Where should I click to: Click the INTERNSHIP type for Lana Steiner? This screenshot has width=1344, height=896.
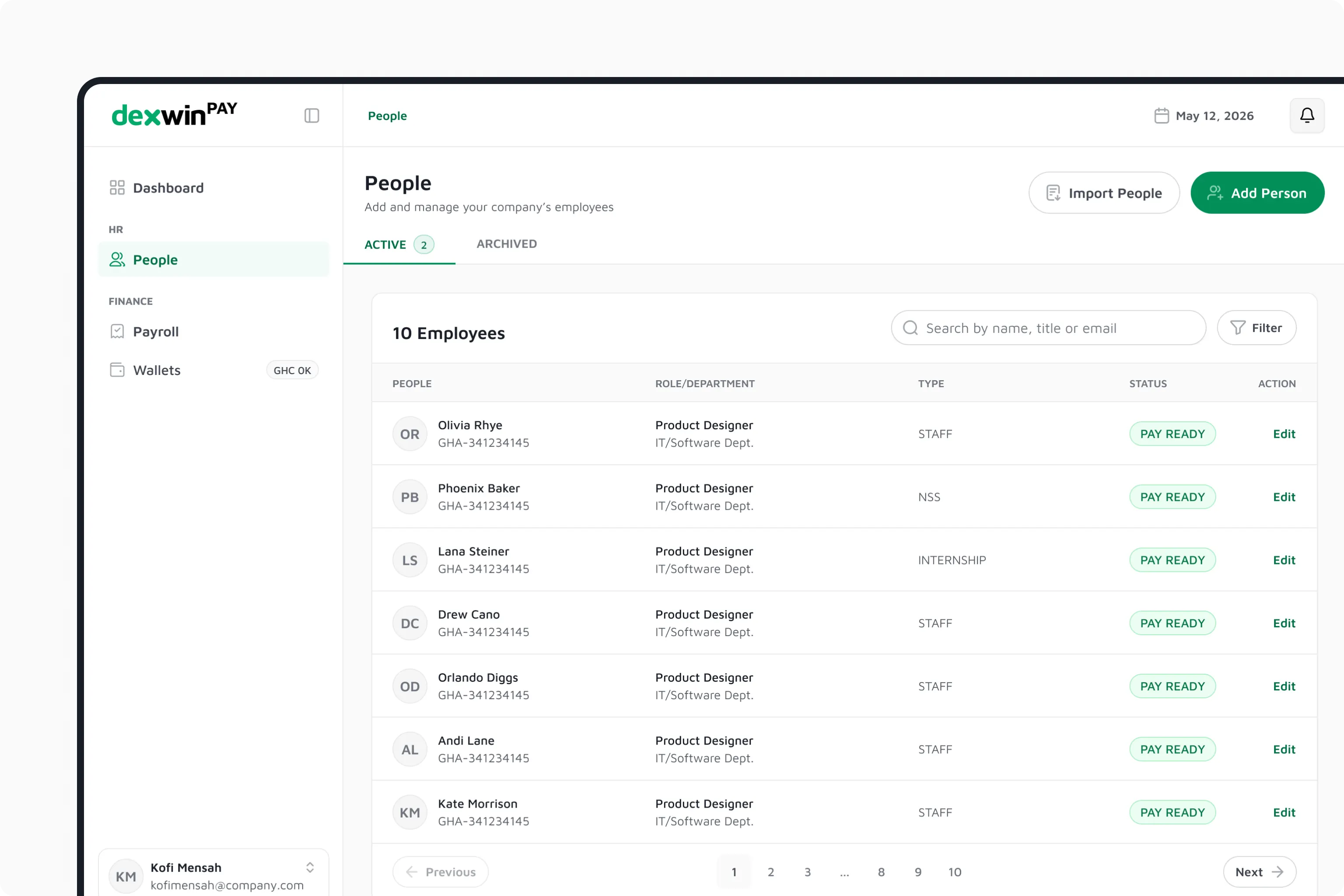point(952,560)
